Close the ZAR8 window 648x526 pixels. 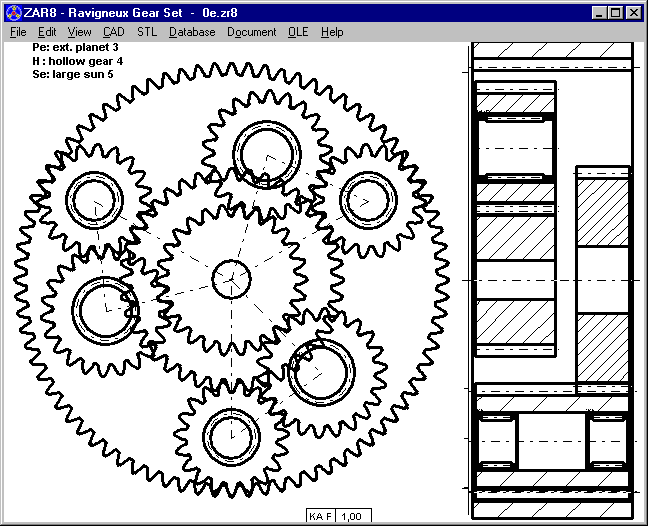click(x=634, y=13)
